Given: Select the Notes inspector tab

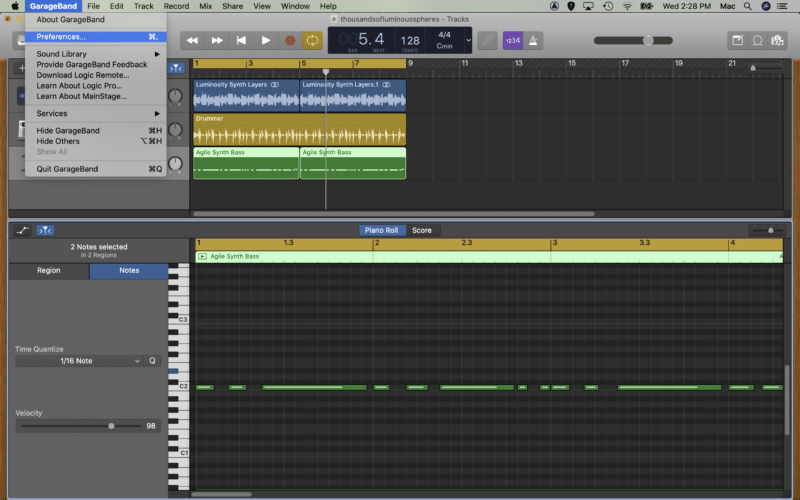Looking at the screenshot, I should pyautogui.click(x=129, y=270).
